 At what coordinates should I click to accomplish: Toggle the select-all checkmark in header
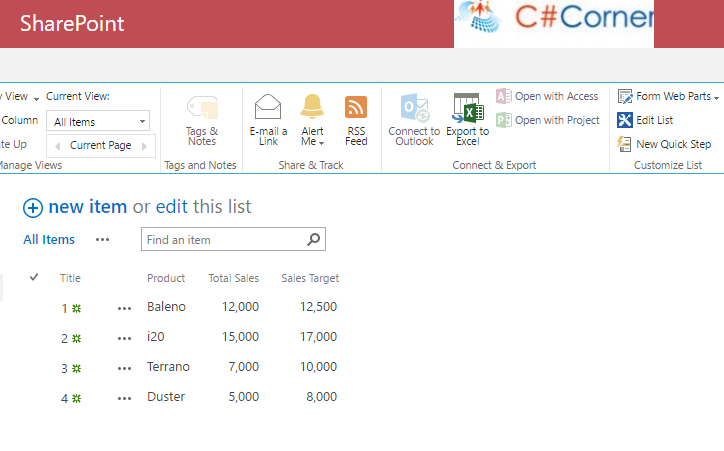34,277
